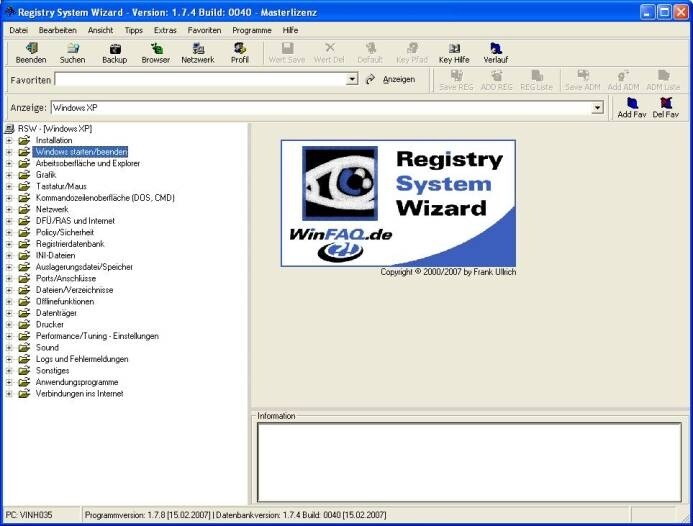Click the PC: VINH035 status bar entry
This screenshot has height=526, width=693.
29,515
